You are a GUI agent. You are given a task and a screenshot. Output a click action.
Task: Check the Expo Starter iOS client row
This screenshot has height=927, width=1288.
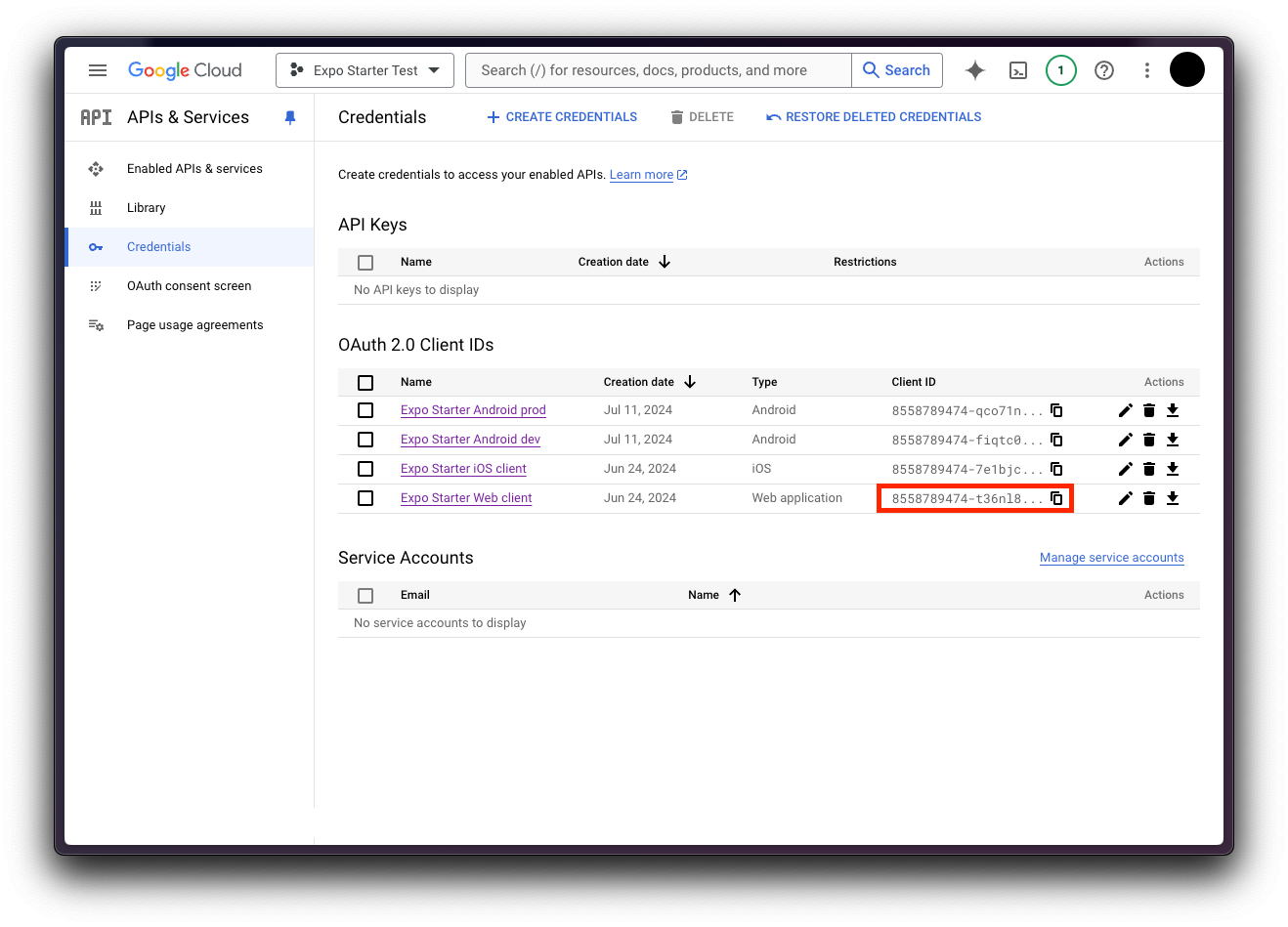coord(365,469)
